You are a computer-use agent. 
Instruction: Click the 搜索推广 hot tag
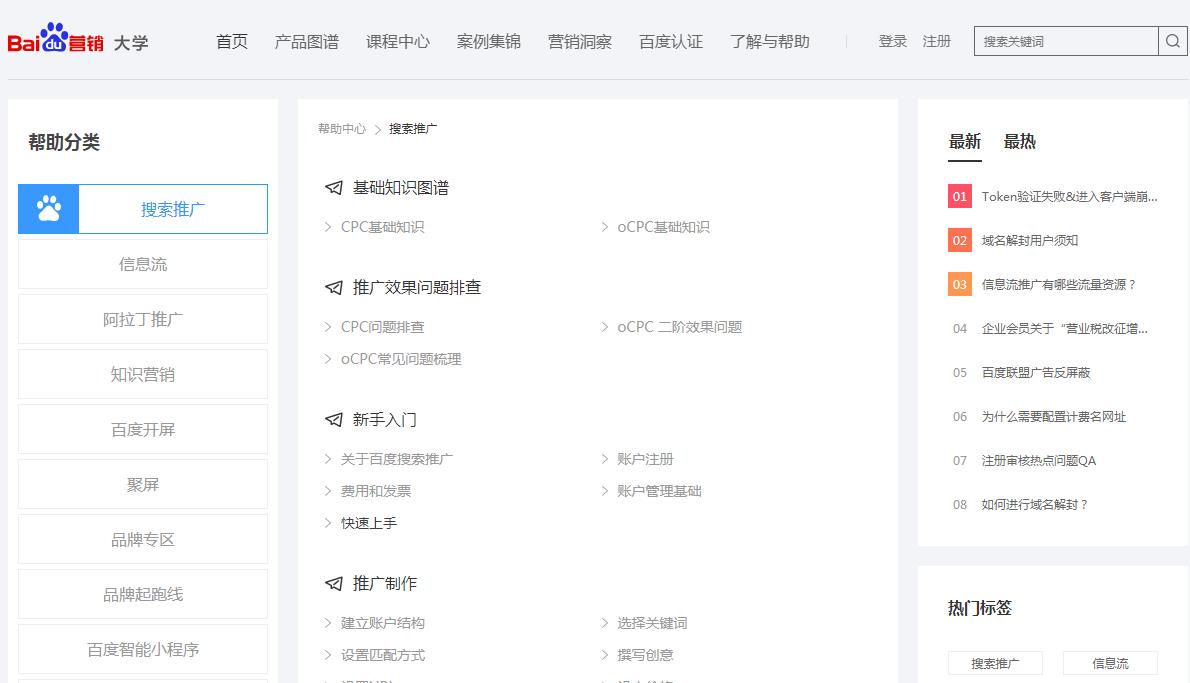pyautogui.click(x=995, y=663)
